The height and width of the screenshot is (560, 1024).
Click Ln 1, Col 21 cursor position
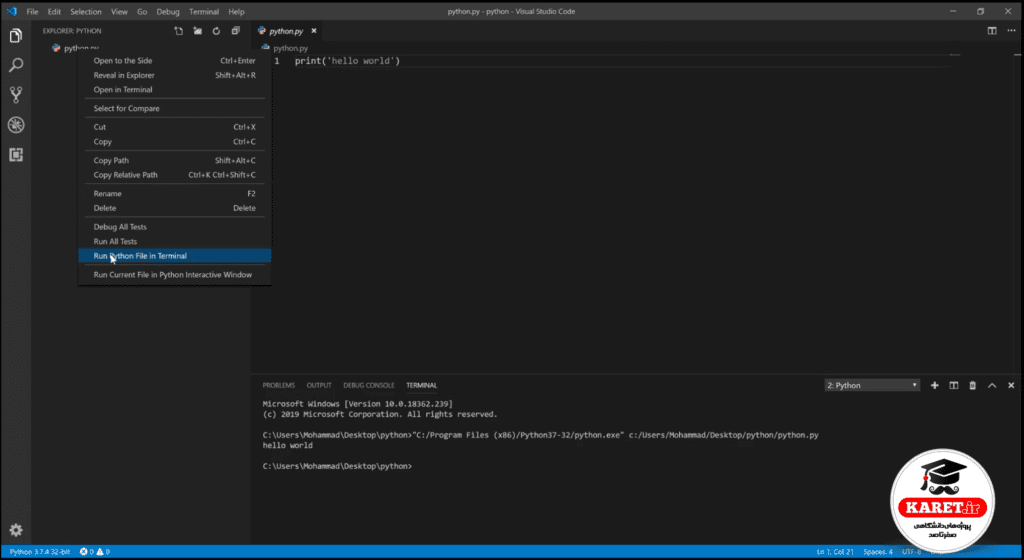click(834, 552)
